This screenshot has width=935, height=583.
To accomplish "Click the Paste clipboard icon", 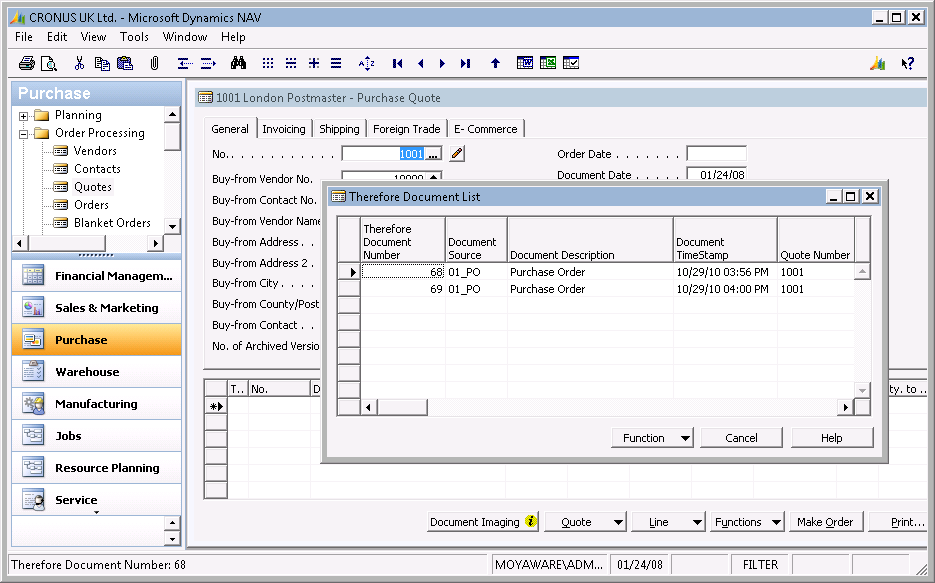I will (125, 63).
